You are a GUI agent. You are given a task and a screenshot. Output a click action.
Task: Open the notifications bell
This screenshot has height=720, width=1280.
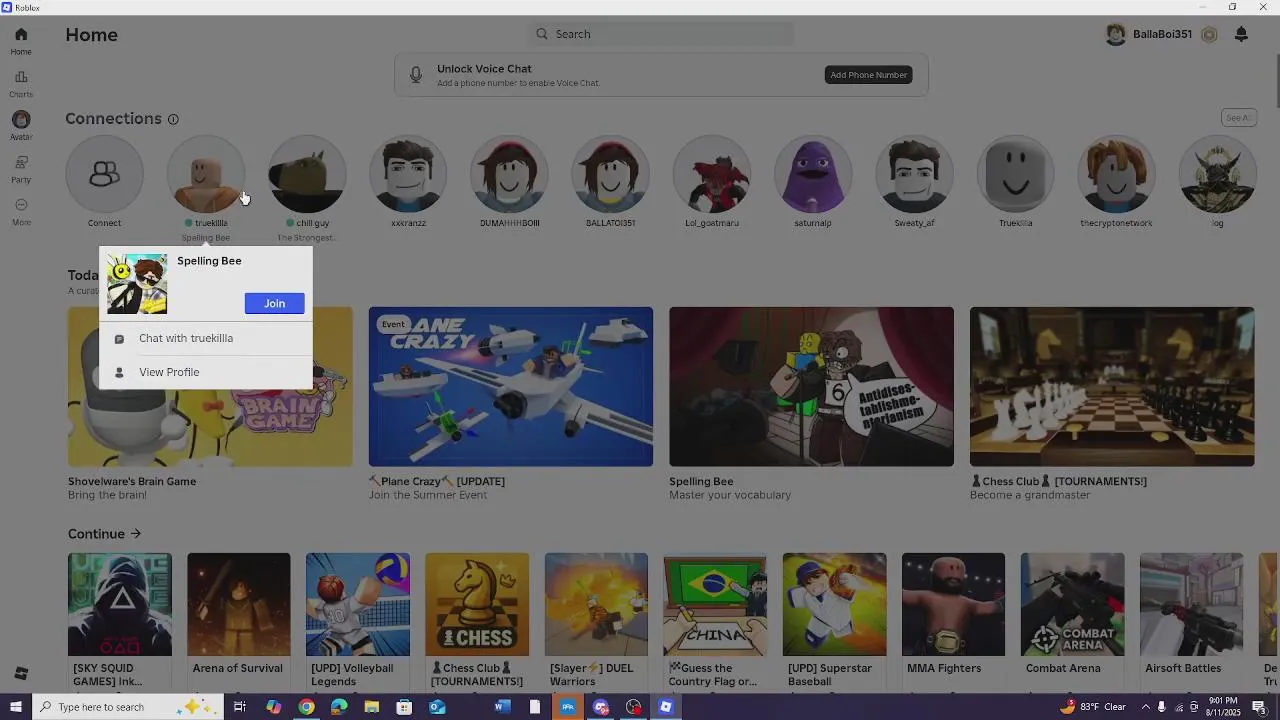pos(1241,34)
